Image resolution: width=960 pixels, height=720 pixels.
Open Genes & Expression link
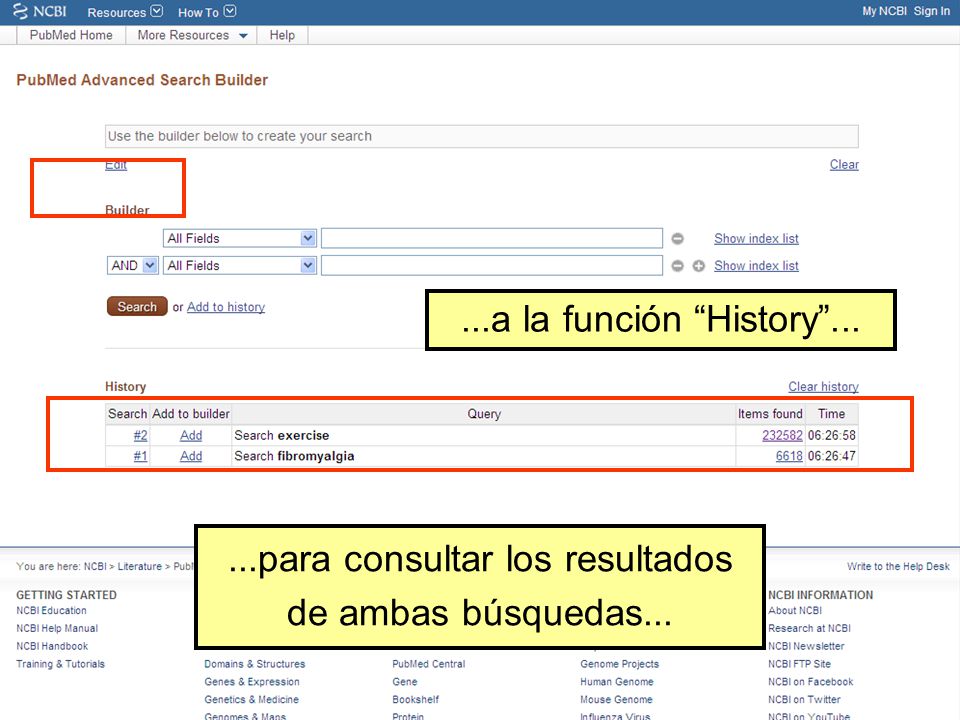(252, 681)
